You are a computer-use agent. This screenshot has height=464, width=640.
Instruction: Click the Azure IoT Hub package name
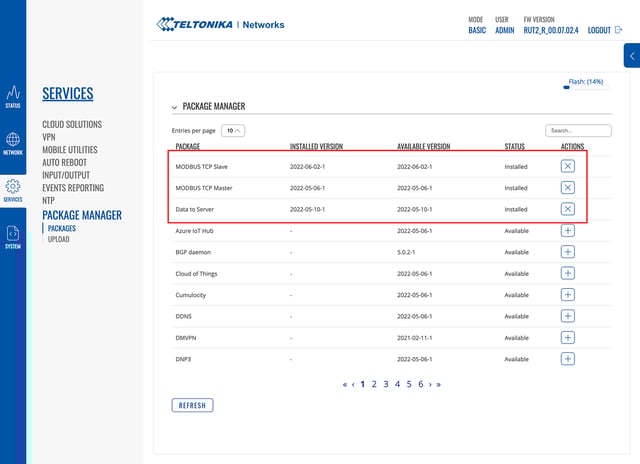(x=194, y=231)
